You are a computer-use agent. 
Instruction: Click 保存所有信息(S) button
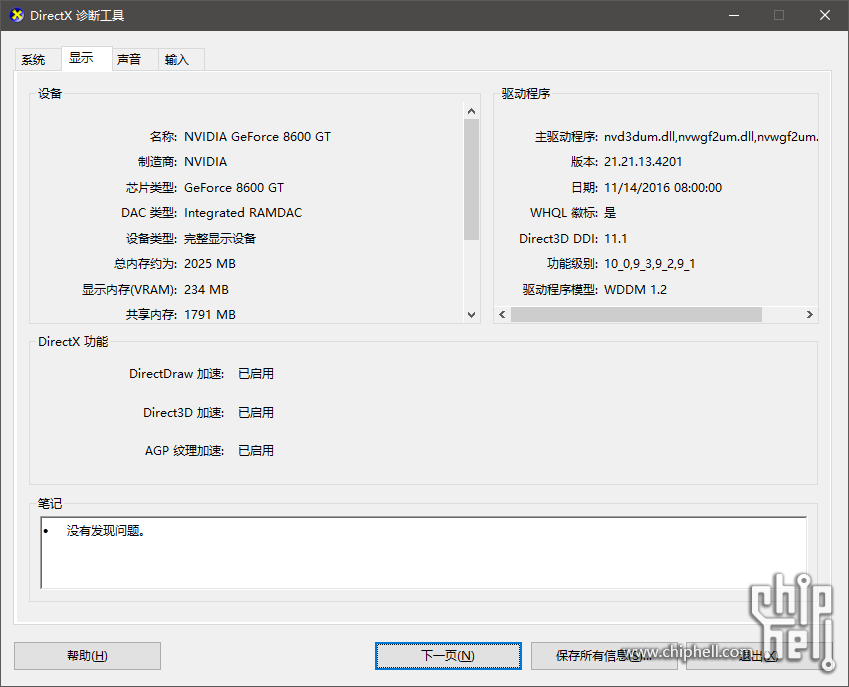[x=604, y=656]
